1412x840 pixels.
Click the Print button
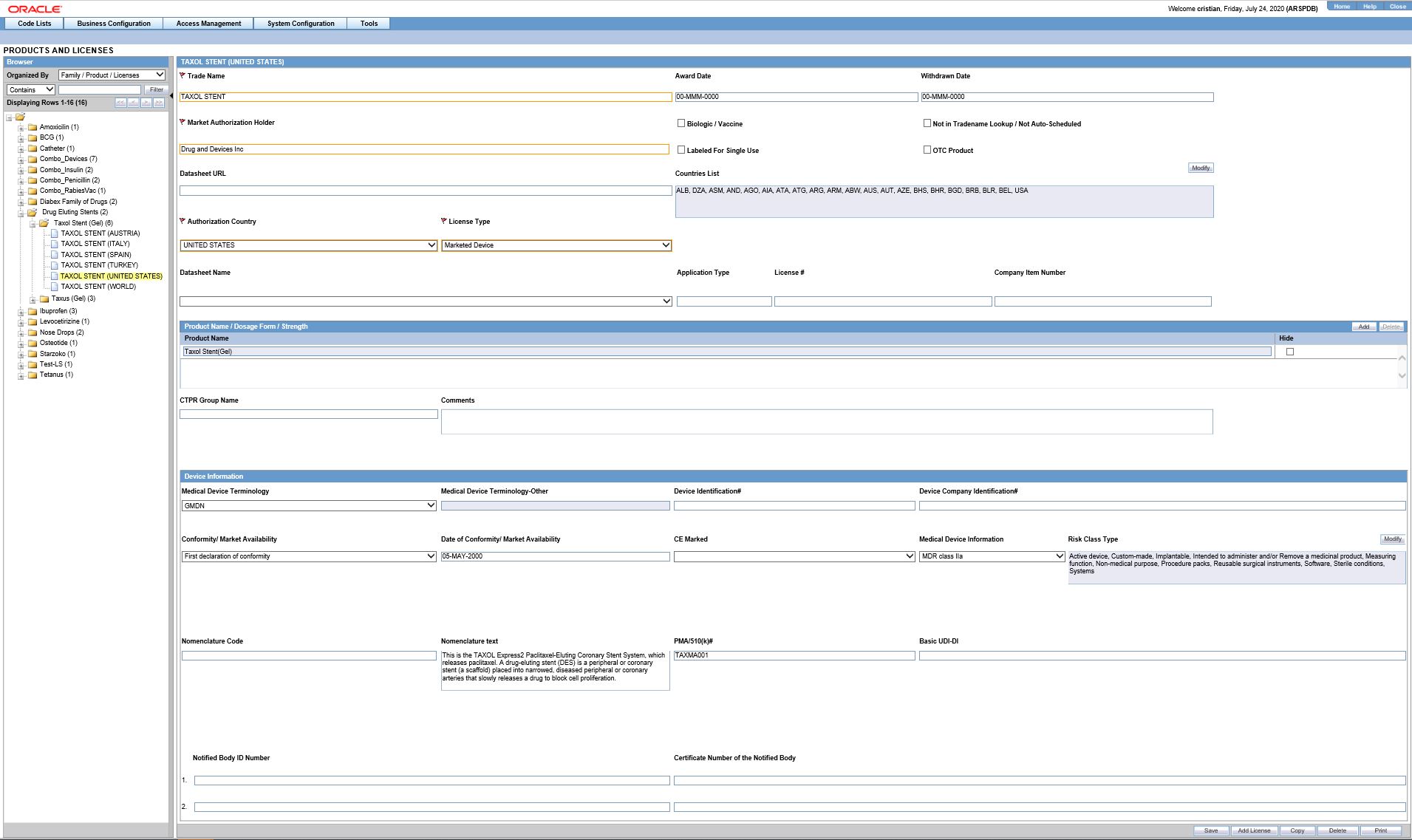click(1380, 831)
